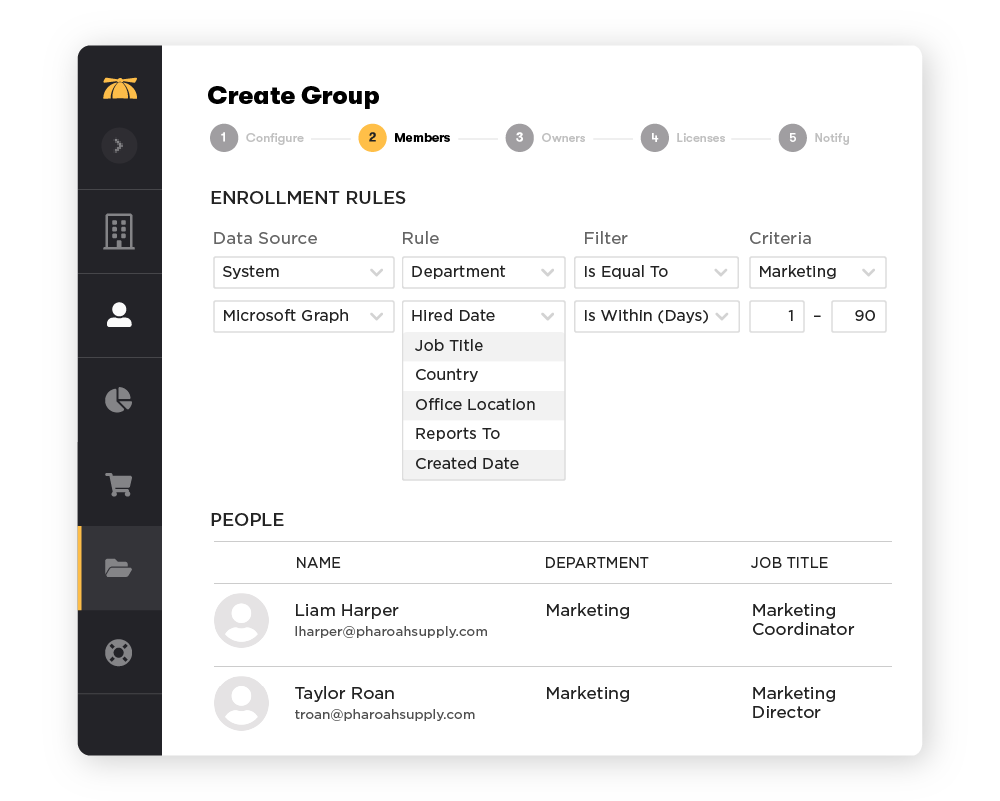Open the System data source dropdown
1000x801 pixels.
303,272
